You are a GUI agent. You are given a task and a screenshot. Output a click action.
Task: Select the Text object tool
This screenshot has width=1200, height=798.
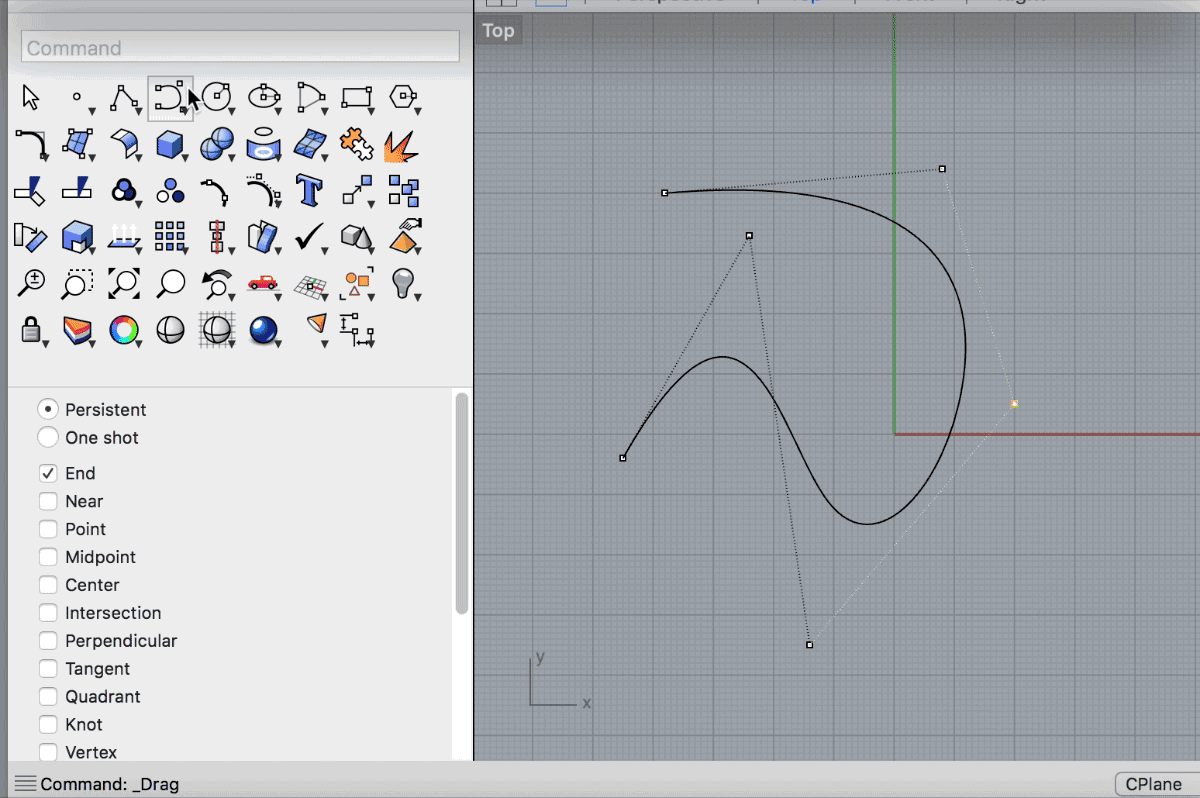coord(308,190)
